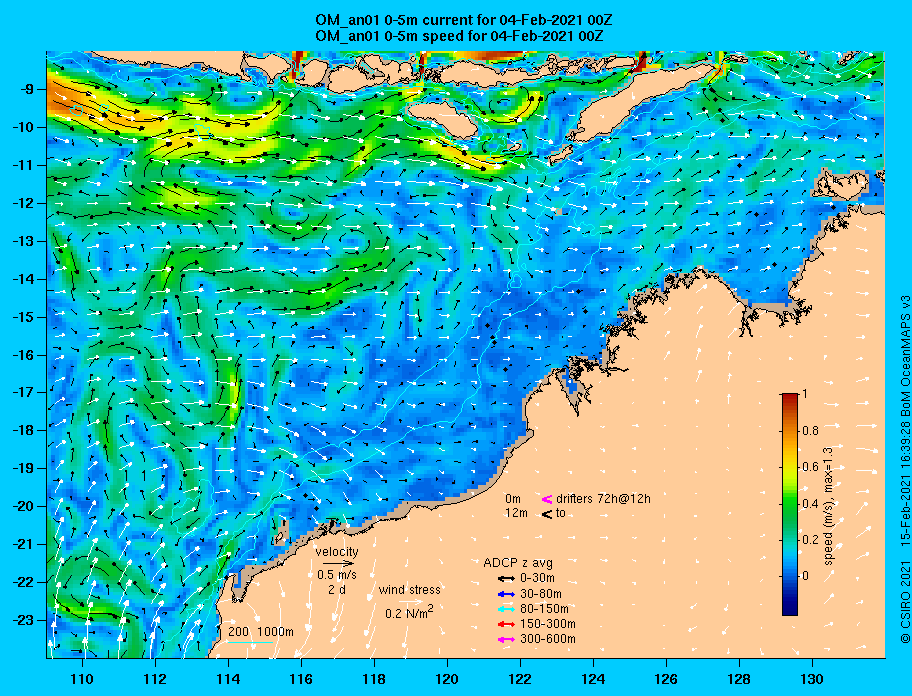Click the '0.5 m/s' velocity scale text
The height and width of the screenshot is (696, 912).
coord(337,574)
